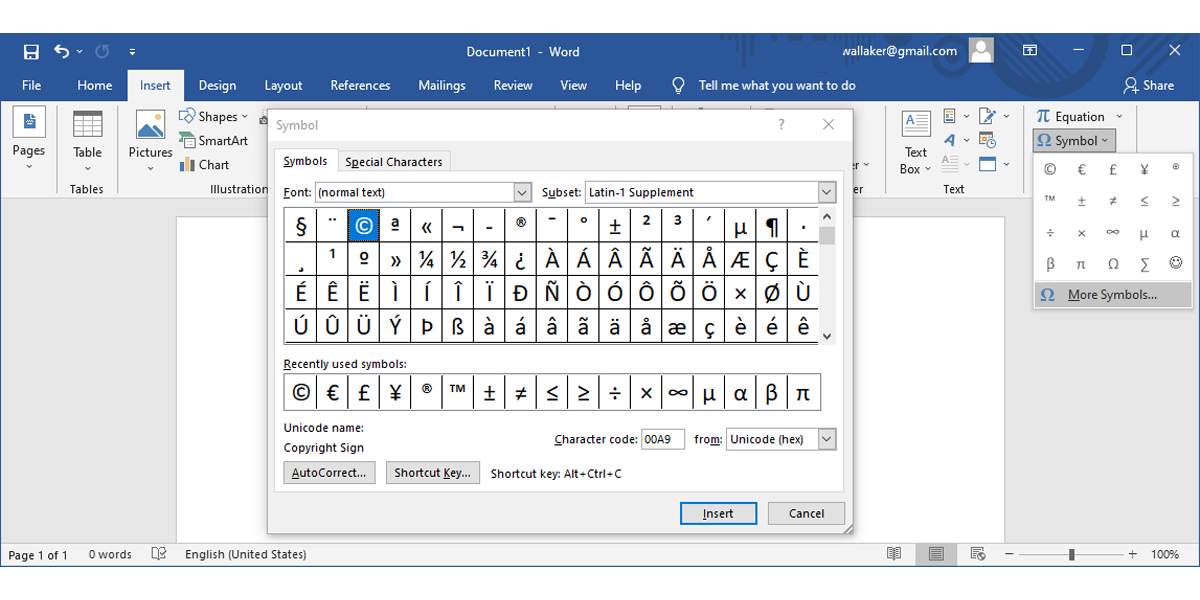Viewport: 1200px width, 600px height.
Task: Click the AutoCorrect button
Action: pyautogui.click(x=329, y=472)
